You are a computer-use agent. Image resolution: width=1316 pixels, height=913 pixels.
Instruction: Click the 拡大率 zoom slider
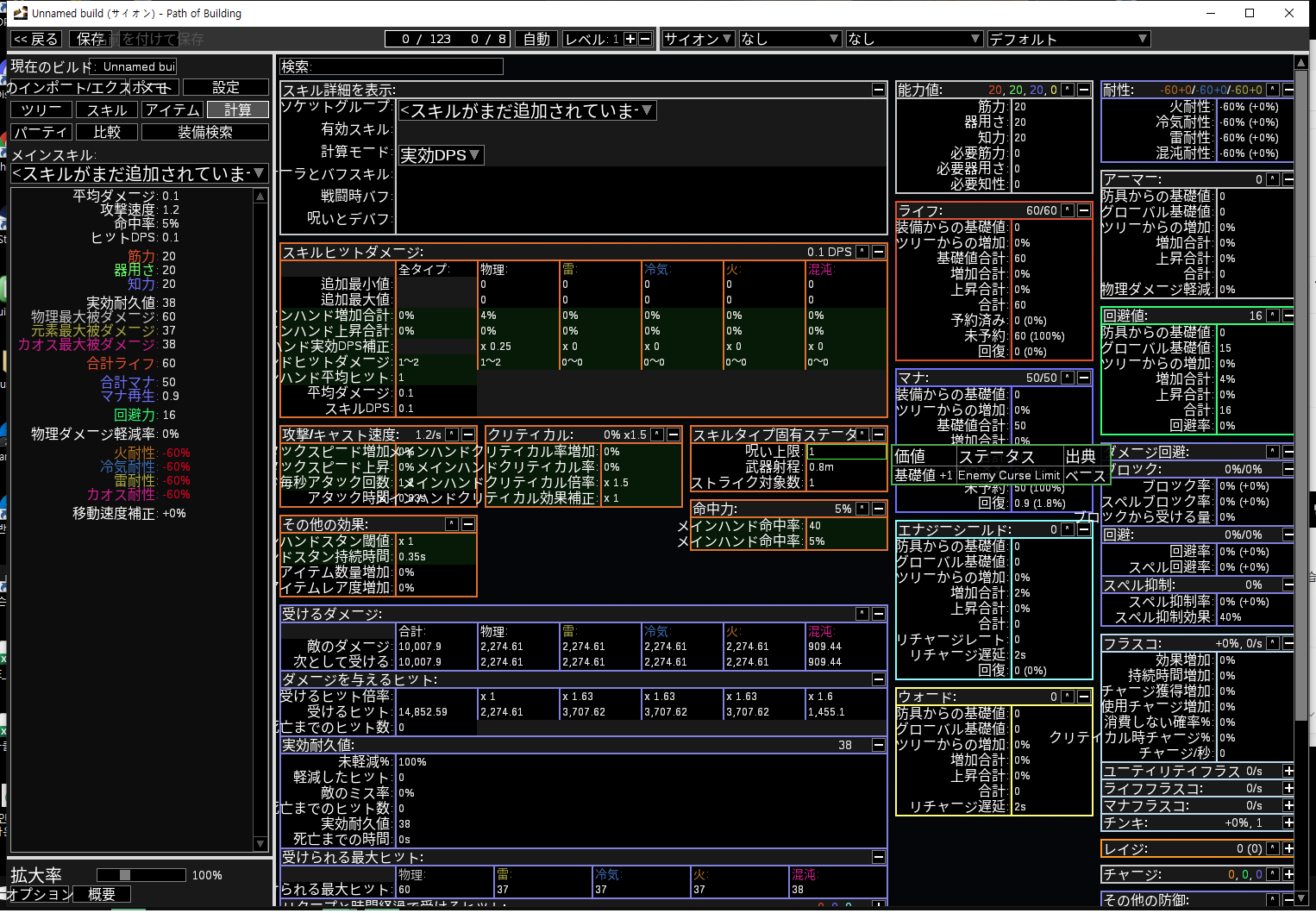[x=141, y=875]
